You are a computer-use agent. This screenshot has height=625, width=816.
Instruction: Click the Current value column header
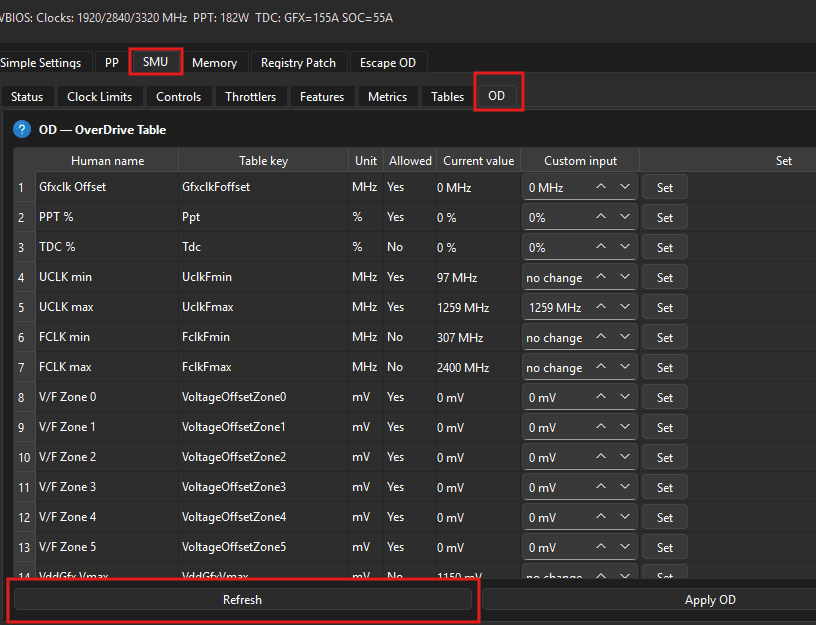click(x=478, y=161)
